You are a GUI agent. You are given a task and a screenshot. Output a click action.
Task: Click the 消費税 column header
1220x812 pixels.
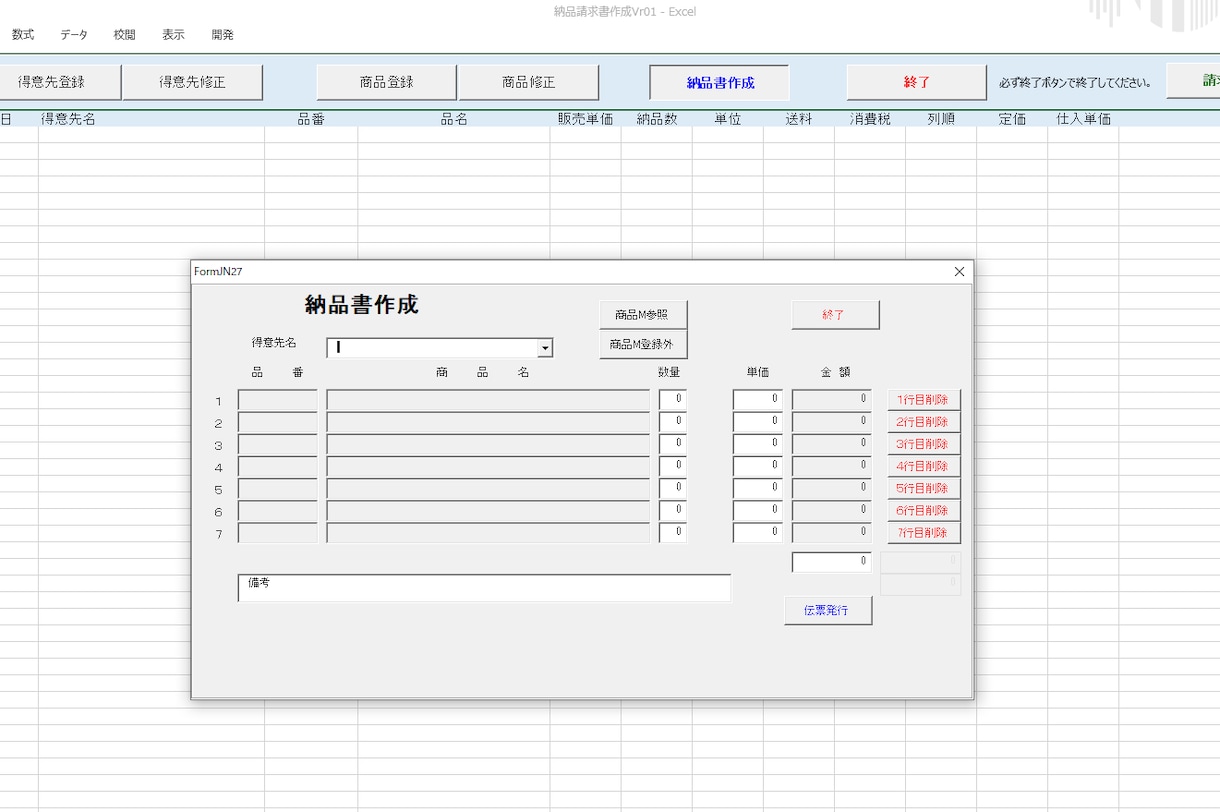(870, 119)
